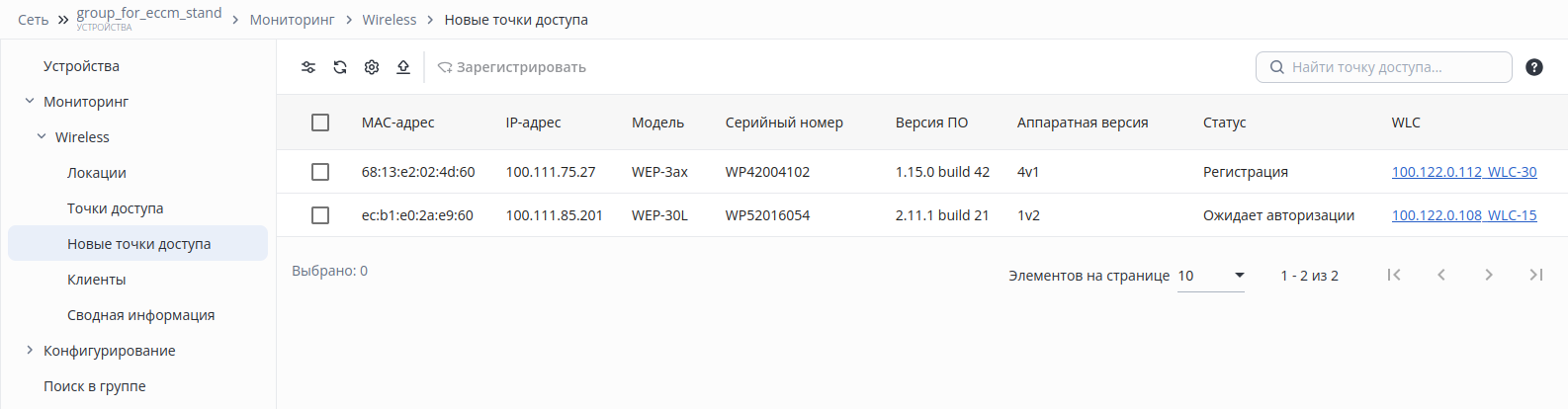The height and width of the screenshot is (409, 1568).
Task: Go to the next page
Action: (1489, 275)
